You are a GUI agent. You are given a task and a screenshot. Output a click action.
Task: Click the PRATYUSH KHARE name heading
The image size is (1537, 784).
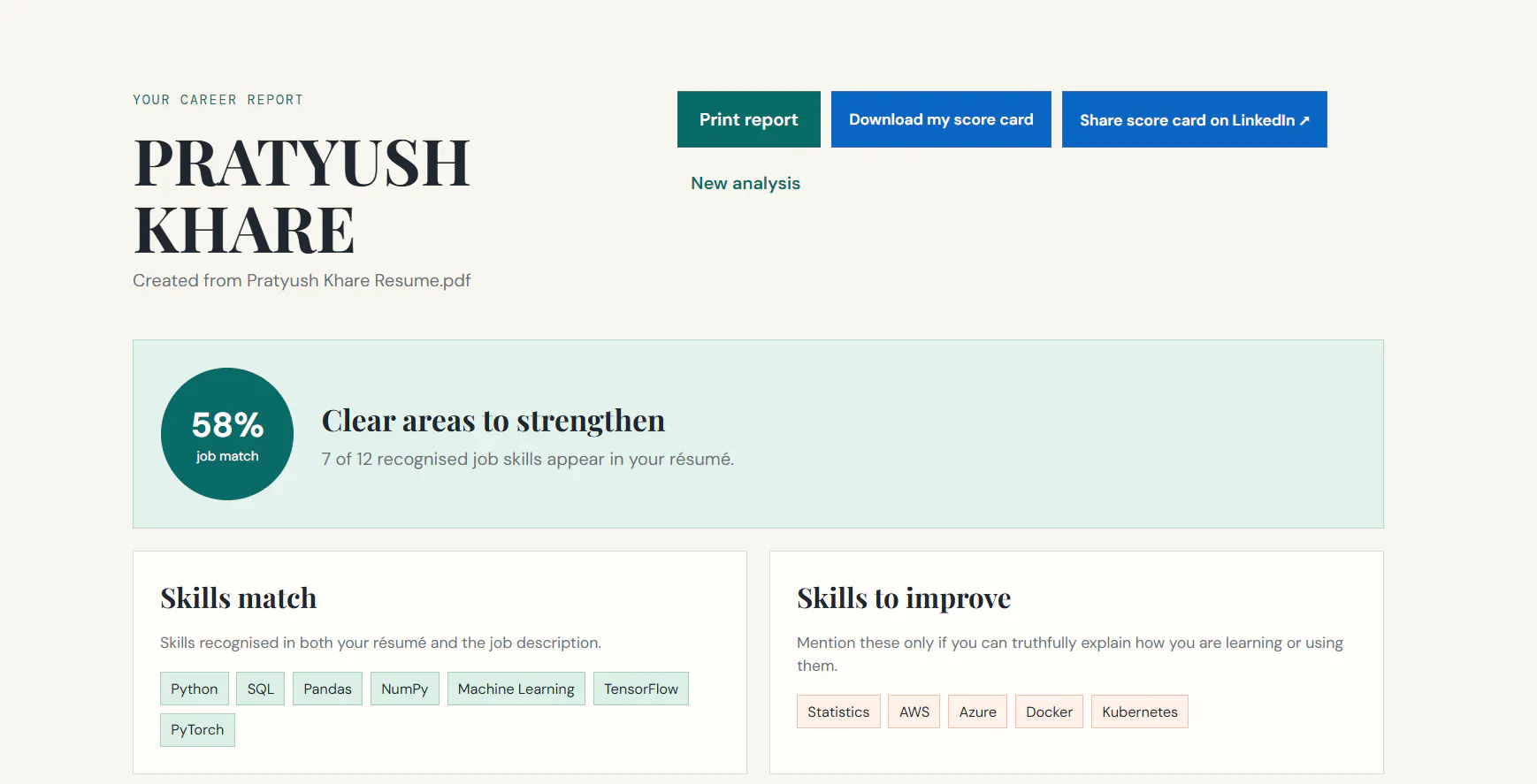[x=302, y=196]
